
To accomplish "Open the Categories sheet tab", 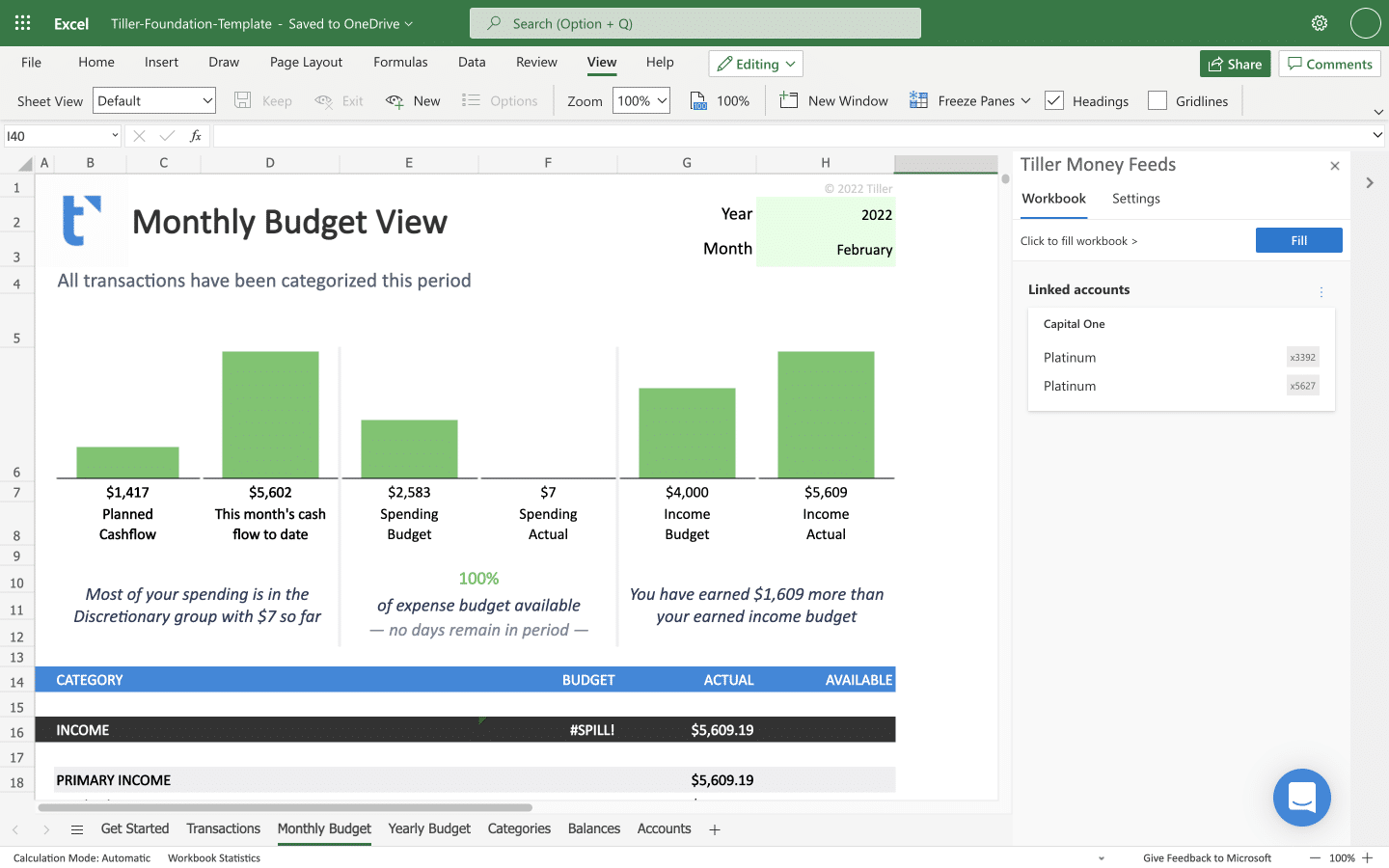I will pyautogui.click(x=519, y=828).
